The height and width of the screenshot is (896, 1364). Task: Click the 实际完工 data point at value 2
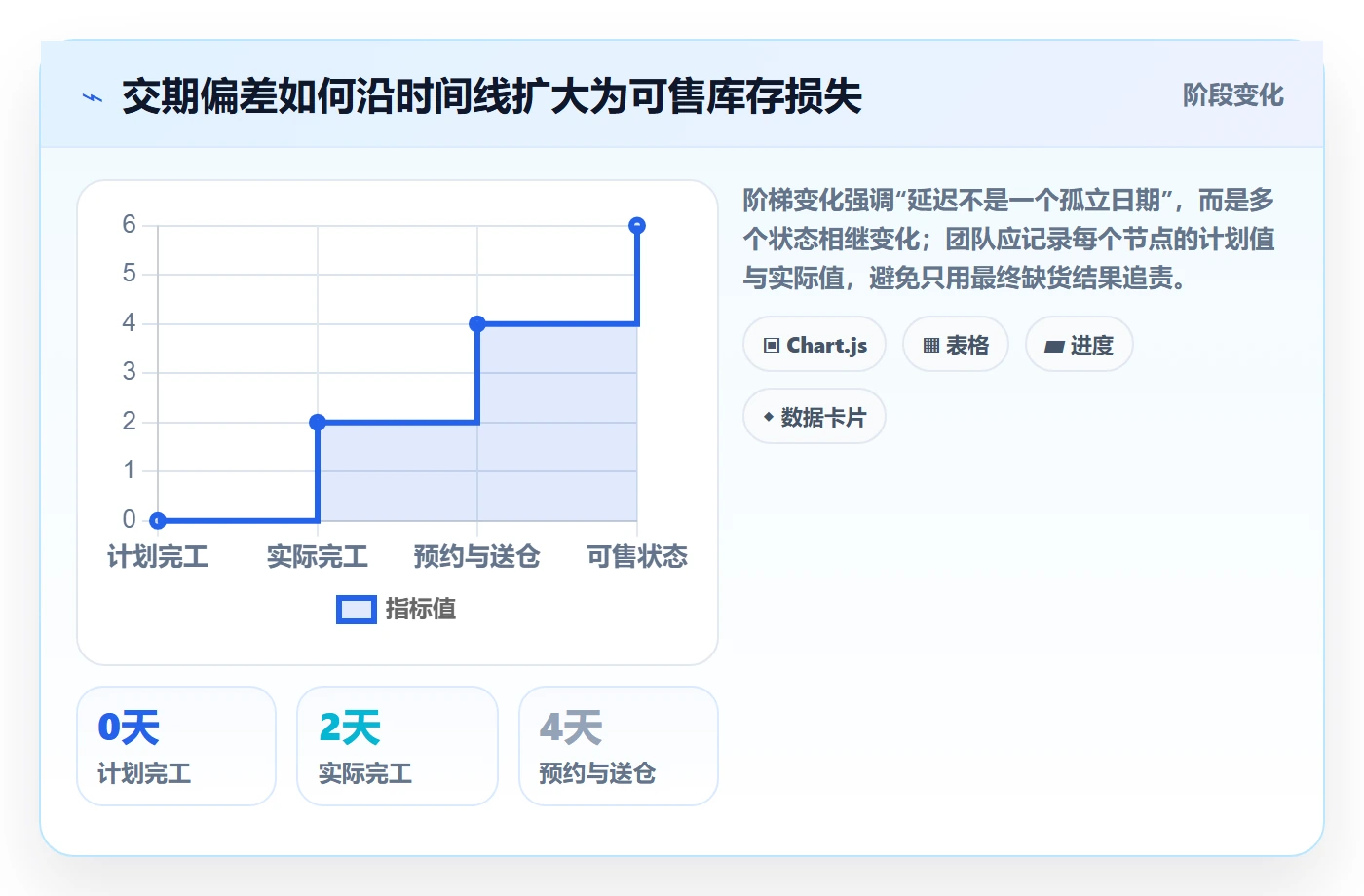318,422
